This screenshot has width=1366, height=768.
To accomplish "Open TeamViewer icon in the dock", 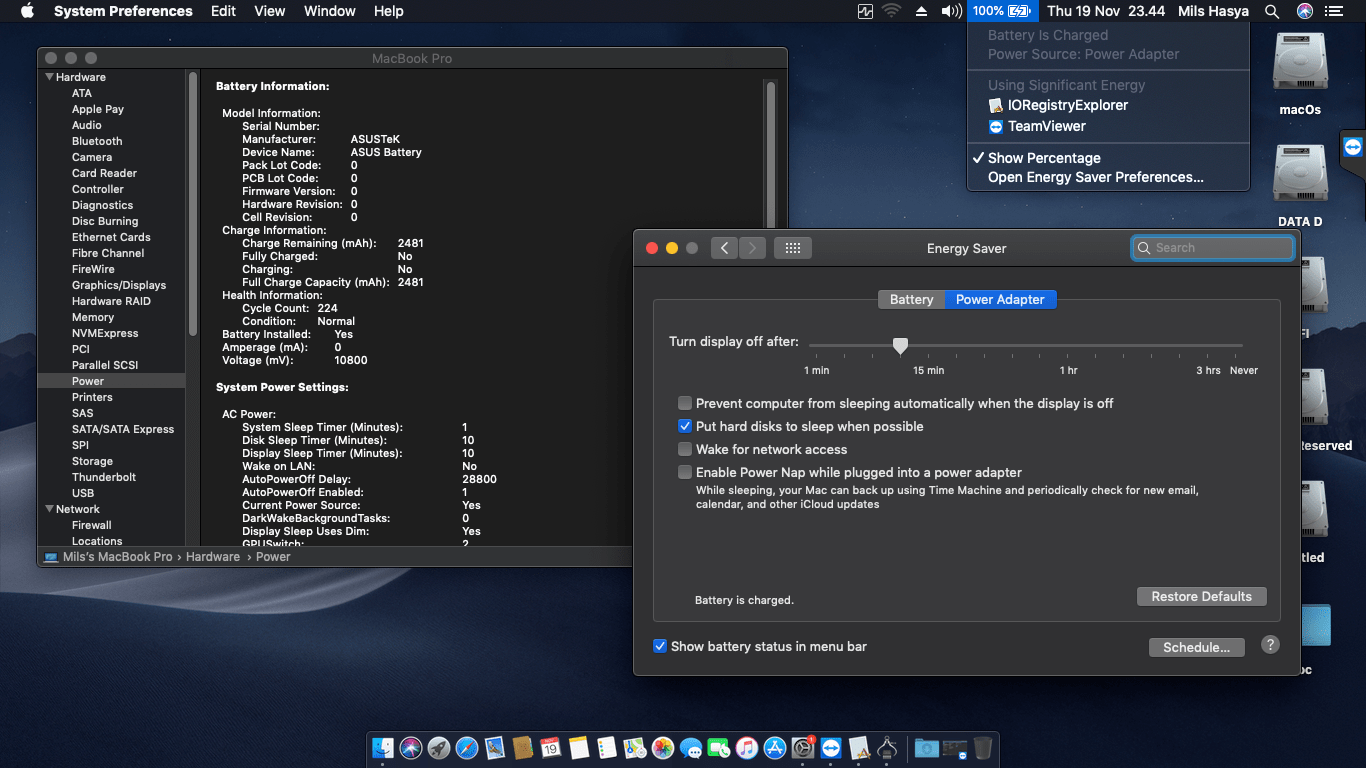I will [x=831, y=747].
